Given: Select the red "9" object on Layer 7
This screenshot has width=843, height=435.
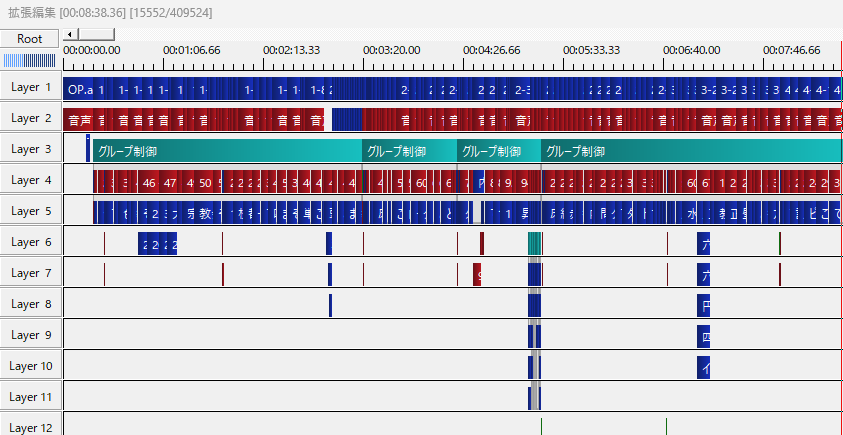Looking at the screenshot, I should coord(477,275).
